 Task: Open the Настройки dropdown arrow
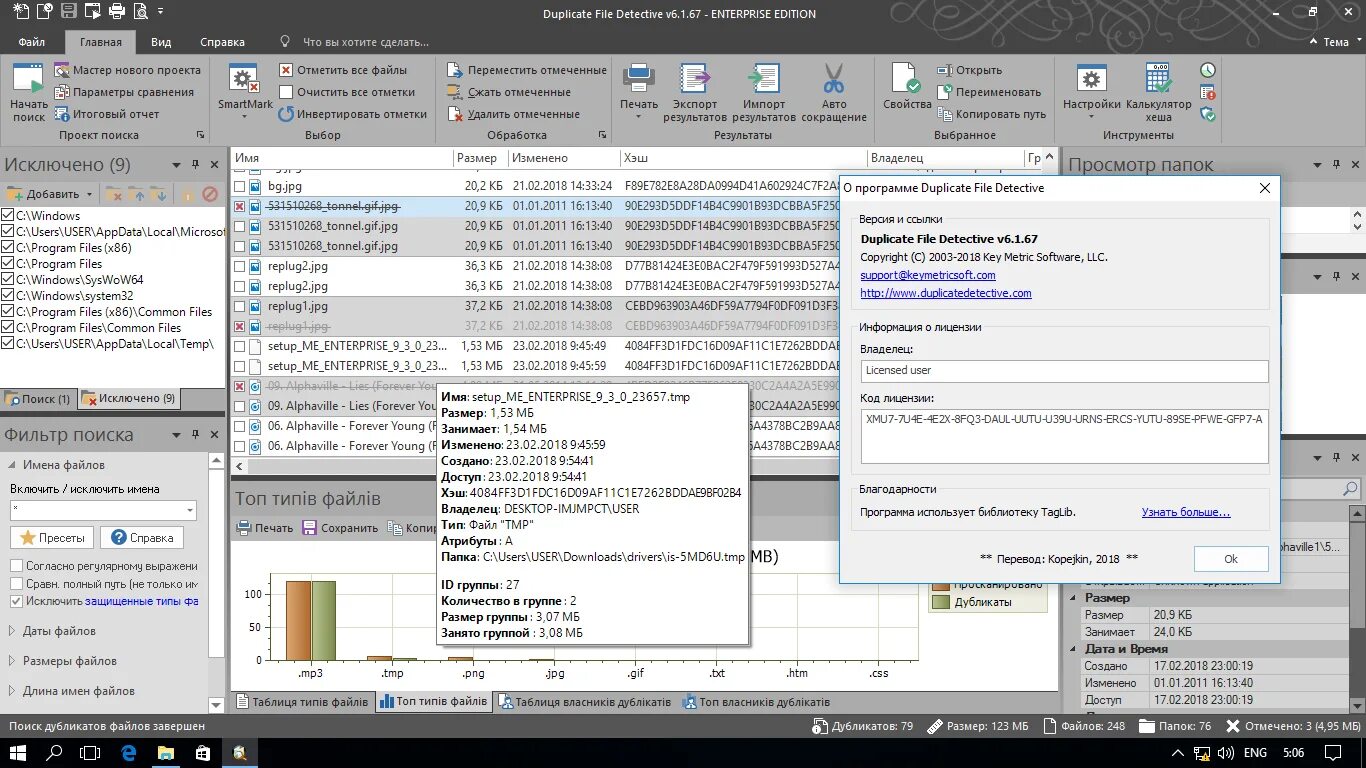[1092, 117]
